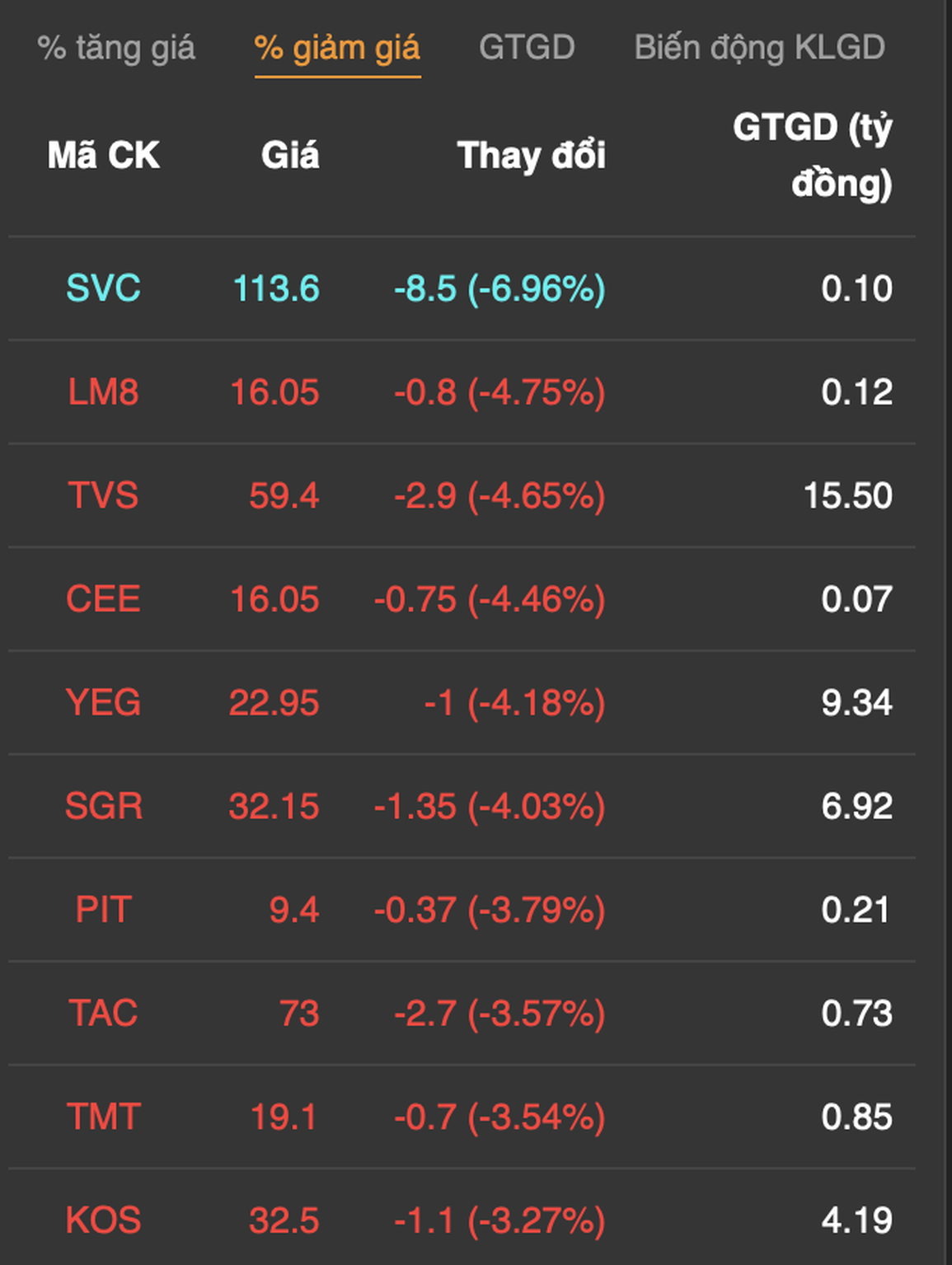Open the CEE stock ticker
Viewport: 952px width, 1265px height.
tap(103, 599)
